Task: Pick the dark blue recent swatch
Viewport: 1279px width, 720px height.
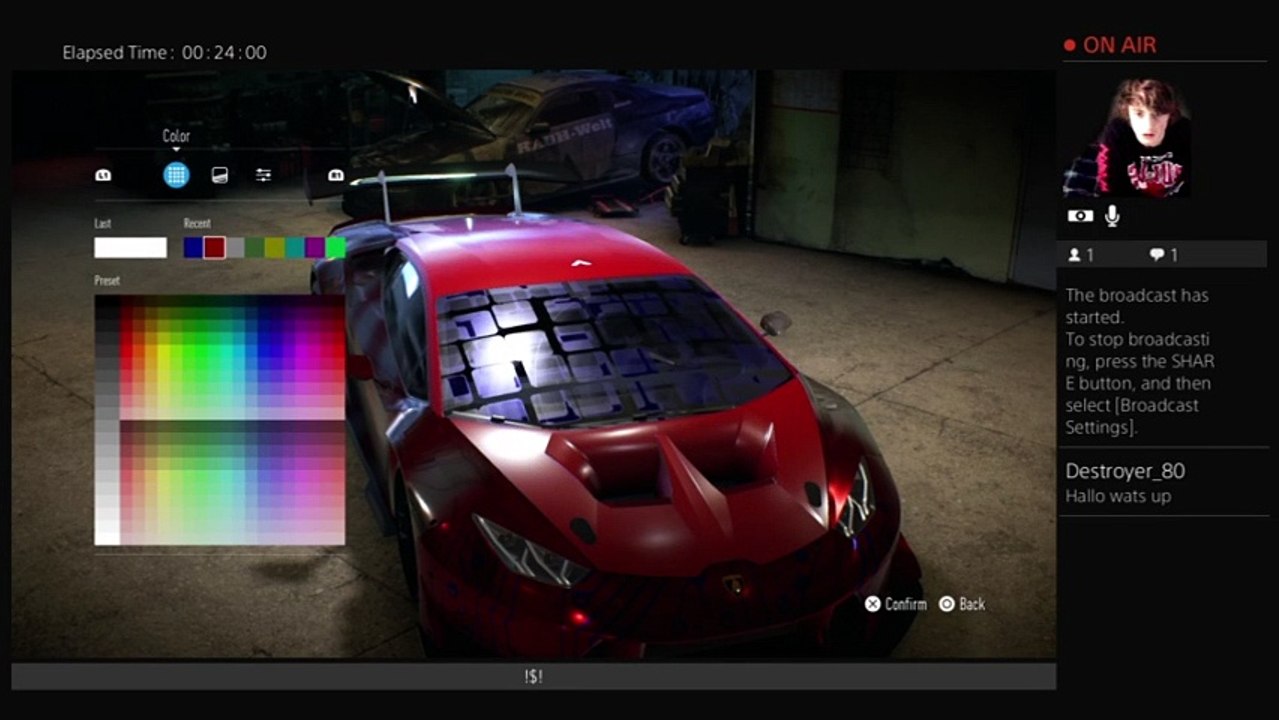Action: click(x=193, y=248)
